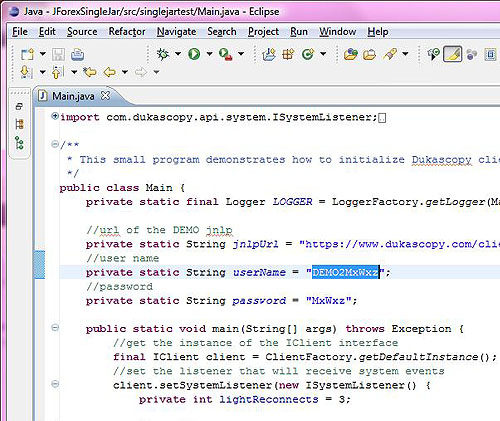The width and height of the screenshot is (500, 421).
Task: Click the Toggle Breadcrumb icon
Action: click(x=434, y=54)
